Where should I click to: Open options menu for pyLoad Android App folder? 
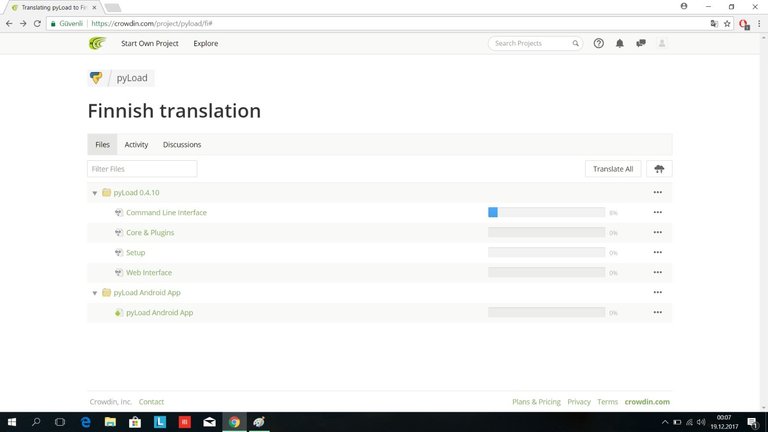point(658,292)
